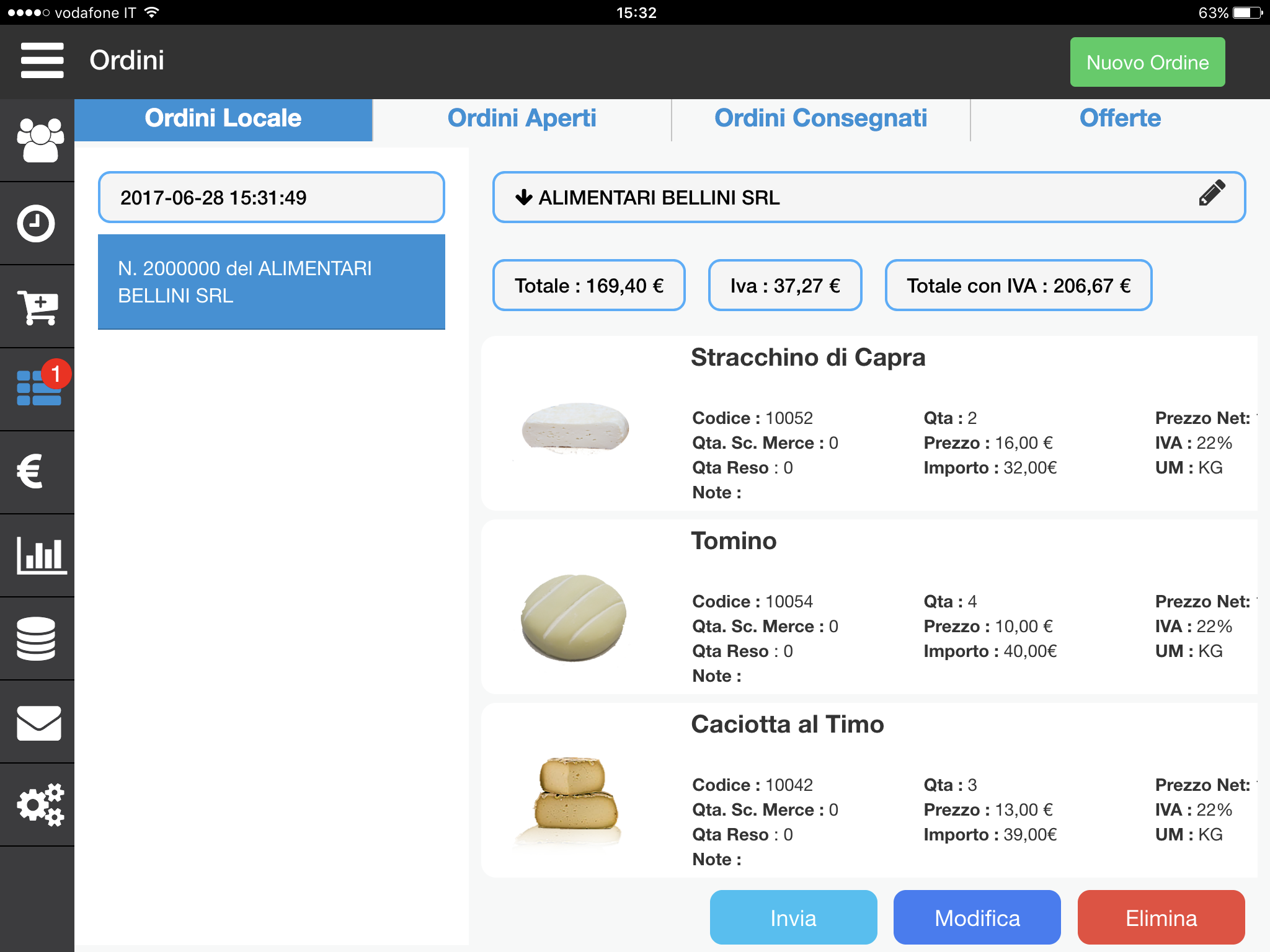Screen dimensions: 1270x952
Task: Open the euro payments icon in sidebar
Action: click(x=30, y=472)
